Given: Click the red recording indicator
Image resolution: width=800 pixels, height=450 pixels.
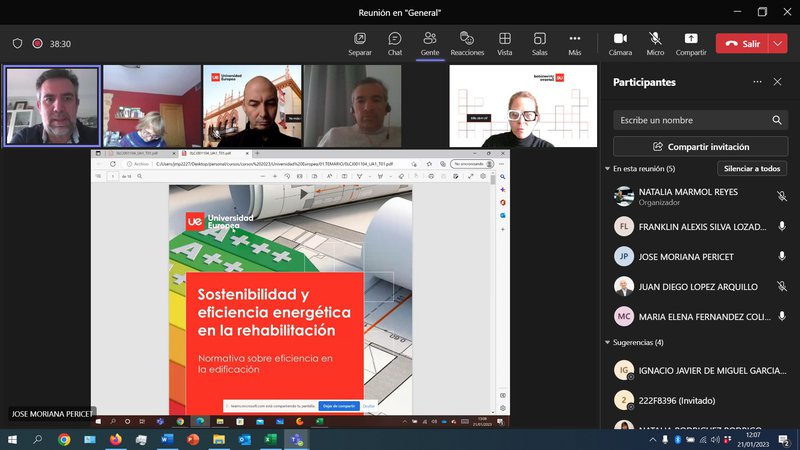Looking at the screenshot, I should click(x=37, y=44).
